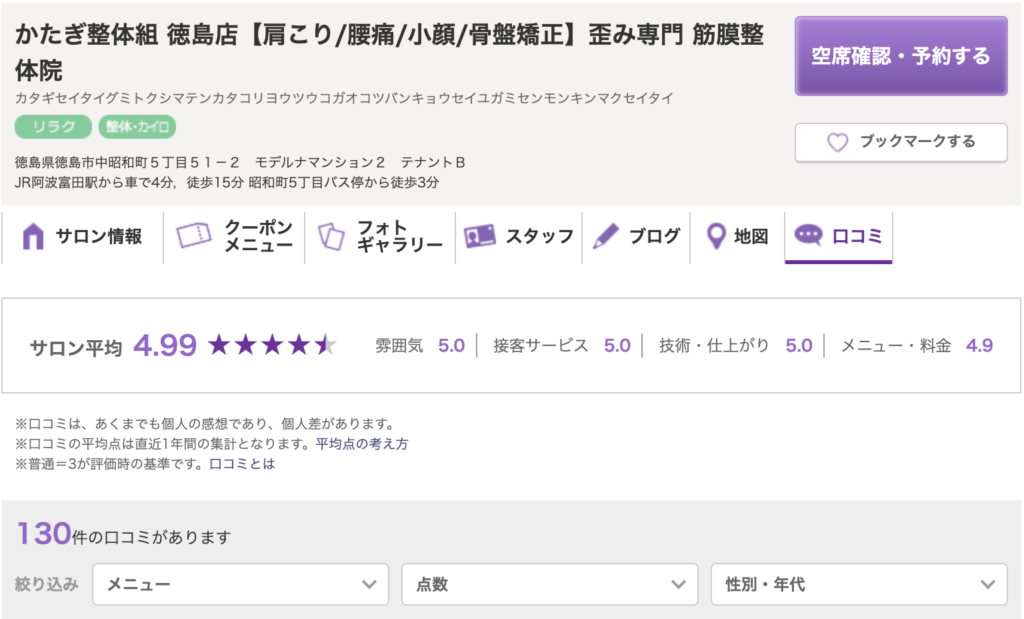Click the 整体・カイロ category tag
The width and height of the screenshot is (1024, 619).
click(x=137, y=127)
